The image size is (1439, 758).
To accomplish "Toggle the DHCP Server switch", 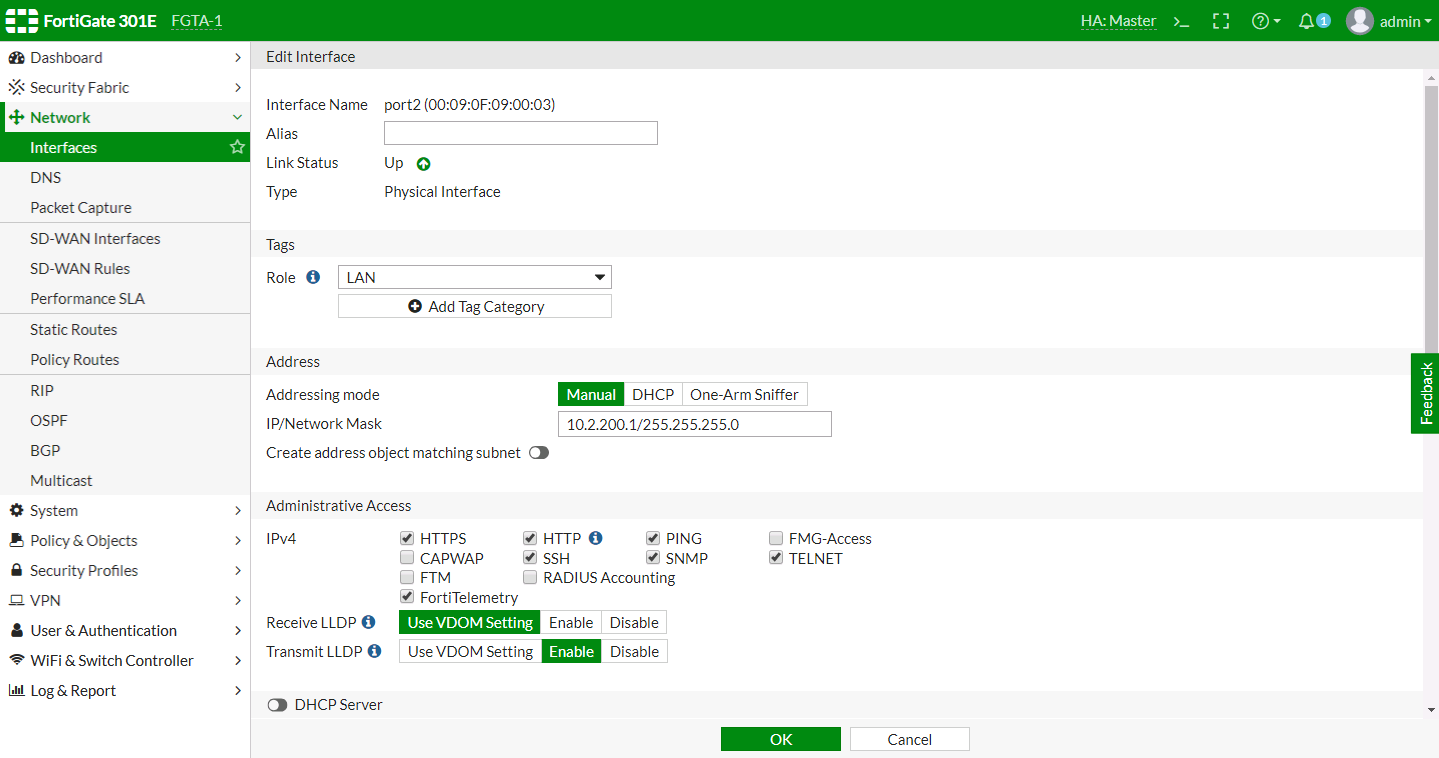I will pos(277,705).
